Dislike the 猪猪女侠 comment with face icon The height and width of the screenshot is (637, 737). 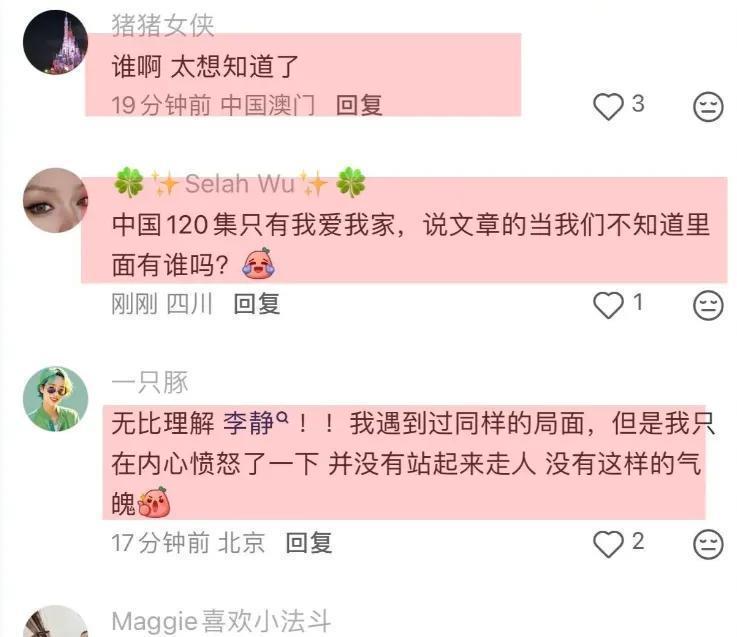[708, 107]
